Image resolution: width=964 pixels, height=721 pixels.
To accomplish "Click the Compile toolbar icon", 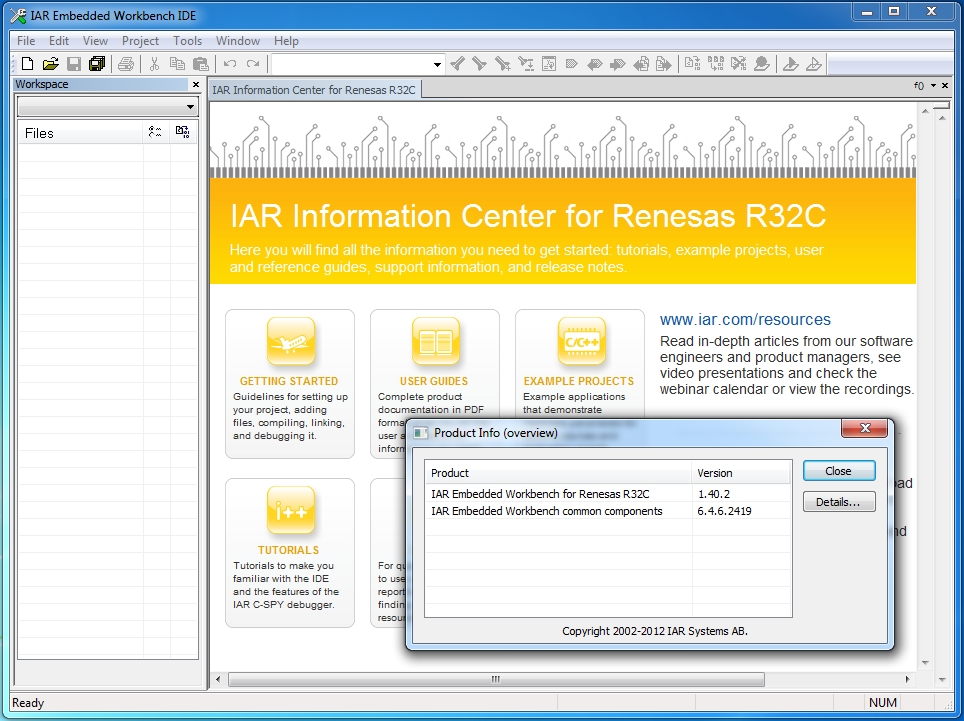I will 693,63.
